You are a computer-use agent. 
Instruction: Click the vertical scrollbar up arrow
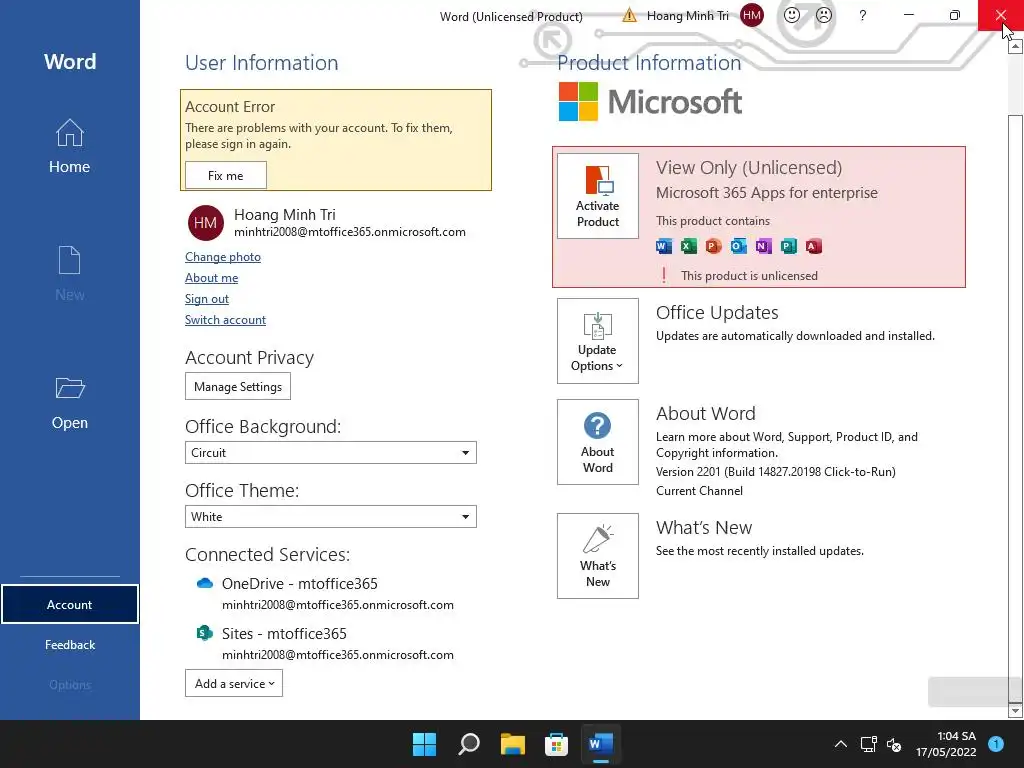click(x=1015, y=48)
